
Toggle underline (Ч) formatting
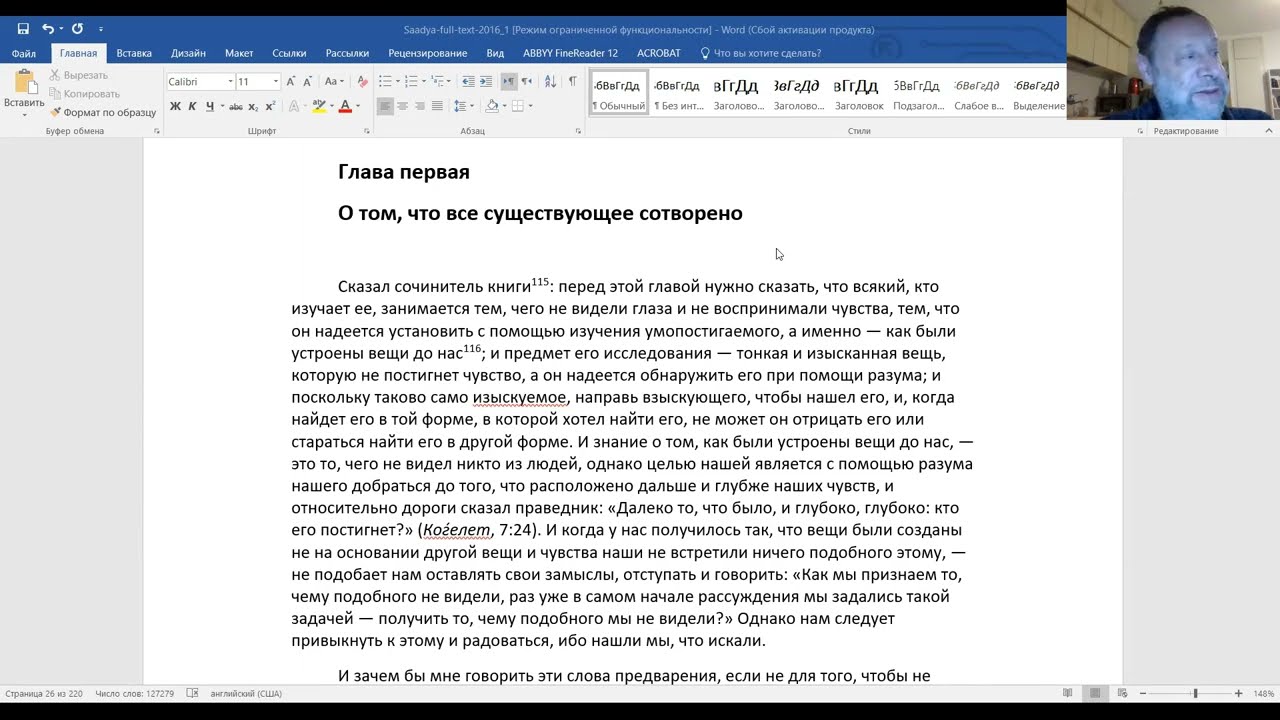tap(209, 106)
